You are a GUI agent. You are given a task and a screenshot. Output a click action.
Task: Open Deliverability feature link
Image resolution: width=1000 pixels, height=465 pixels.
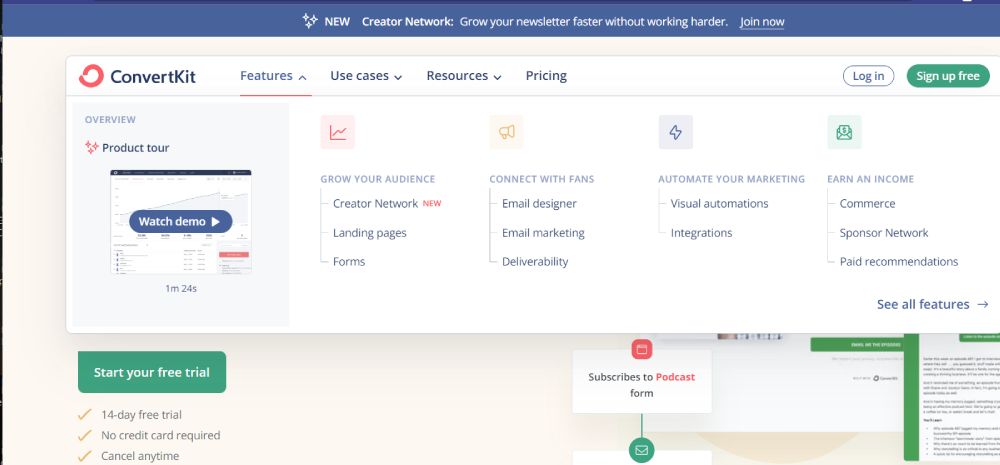pos(535,262)
